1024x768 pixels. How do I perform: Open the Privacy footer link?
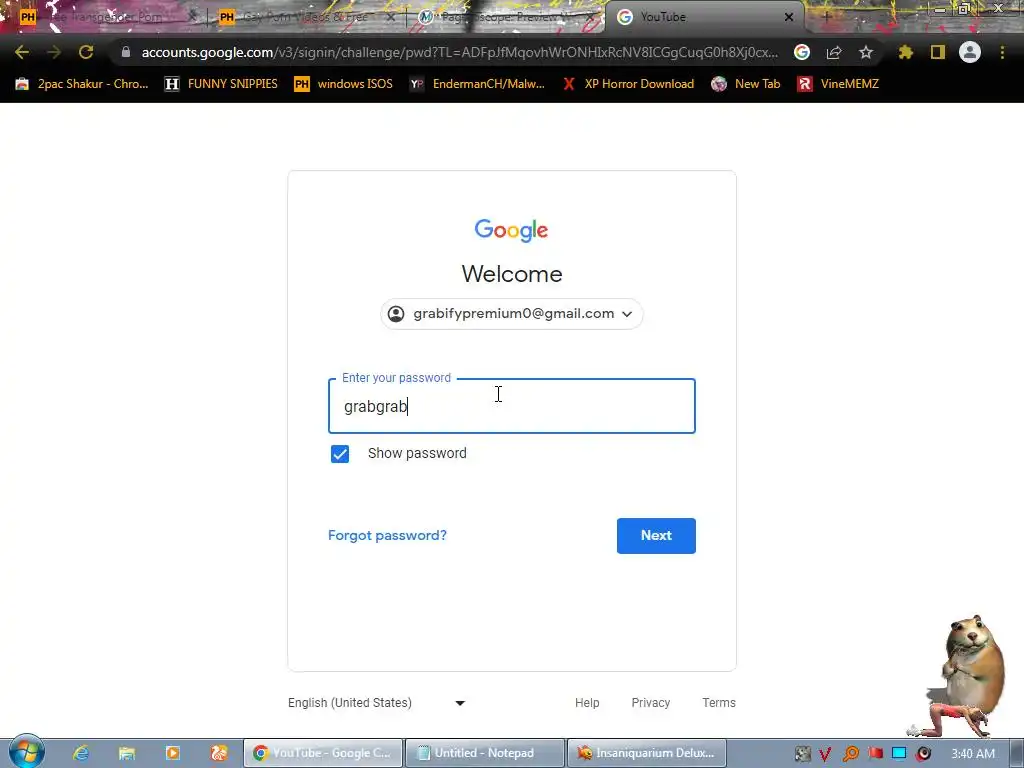(x=650, y=703)
